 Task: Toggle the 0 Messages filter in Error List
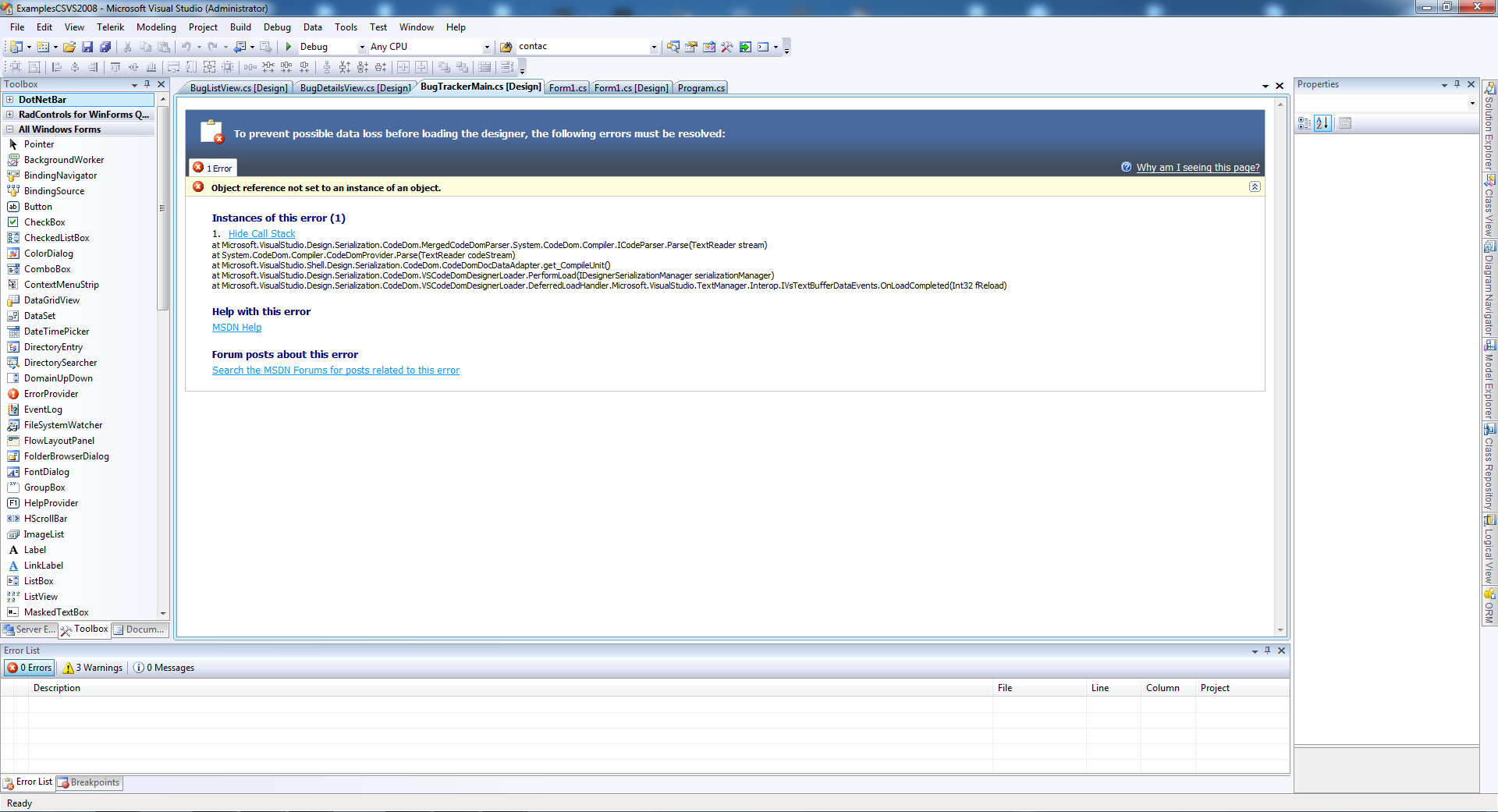pos(164,668)
